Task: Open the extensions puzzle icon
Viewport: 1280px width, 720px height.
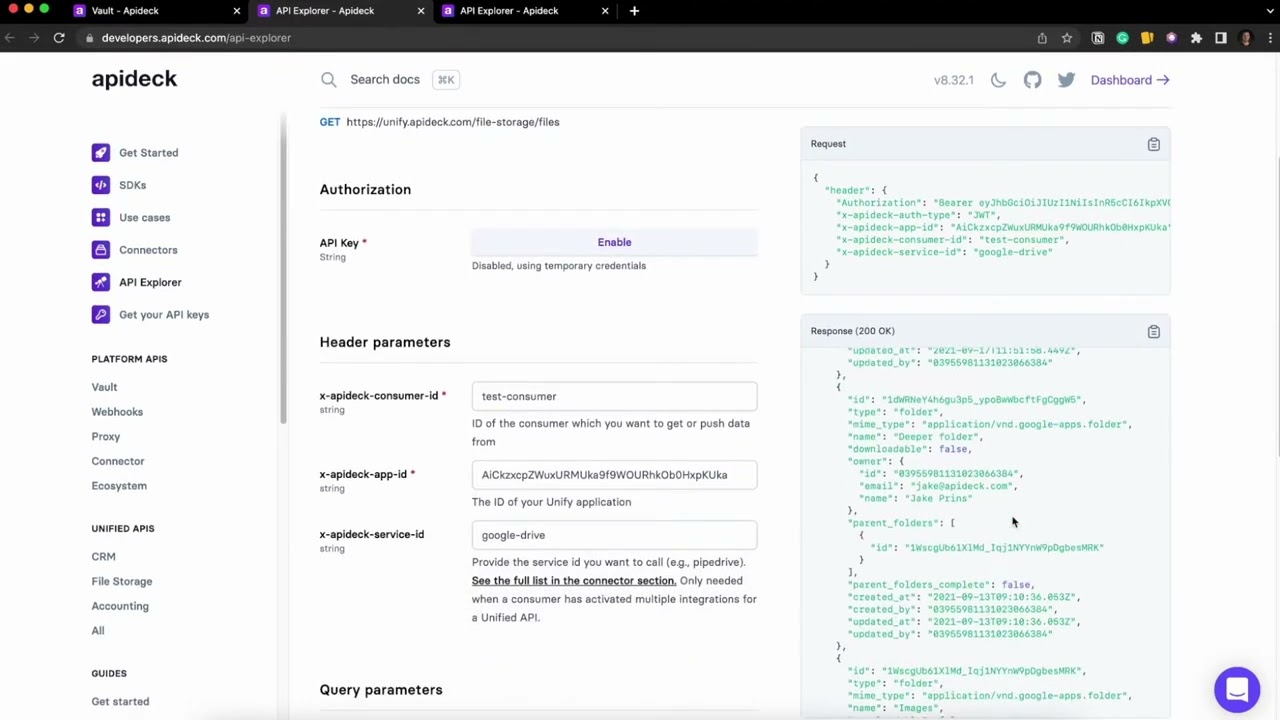Action: (x=1196, y=38)
